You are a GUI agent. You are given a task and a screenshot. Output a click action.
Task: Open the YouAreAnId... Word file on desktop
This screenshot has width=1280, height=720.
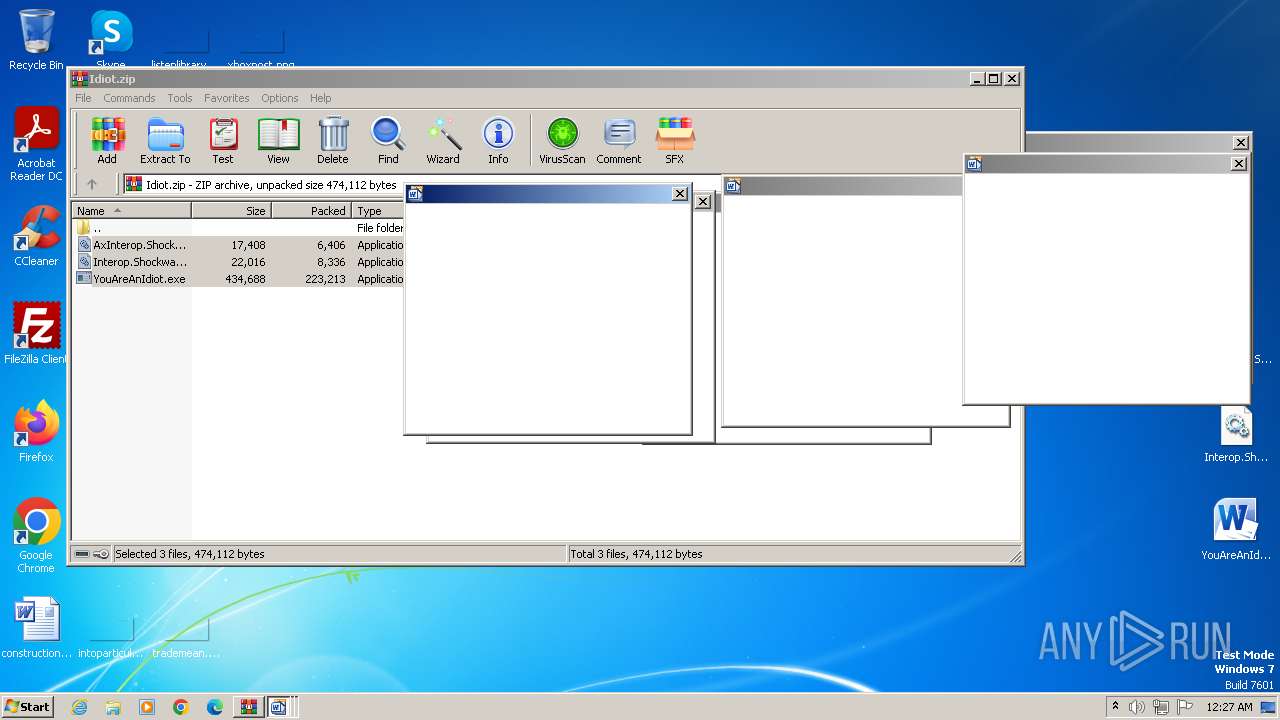(1236, 530)
